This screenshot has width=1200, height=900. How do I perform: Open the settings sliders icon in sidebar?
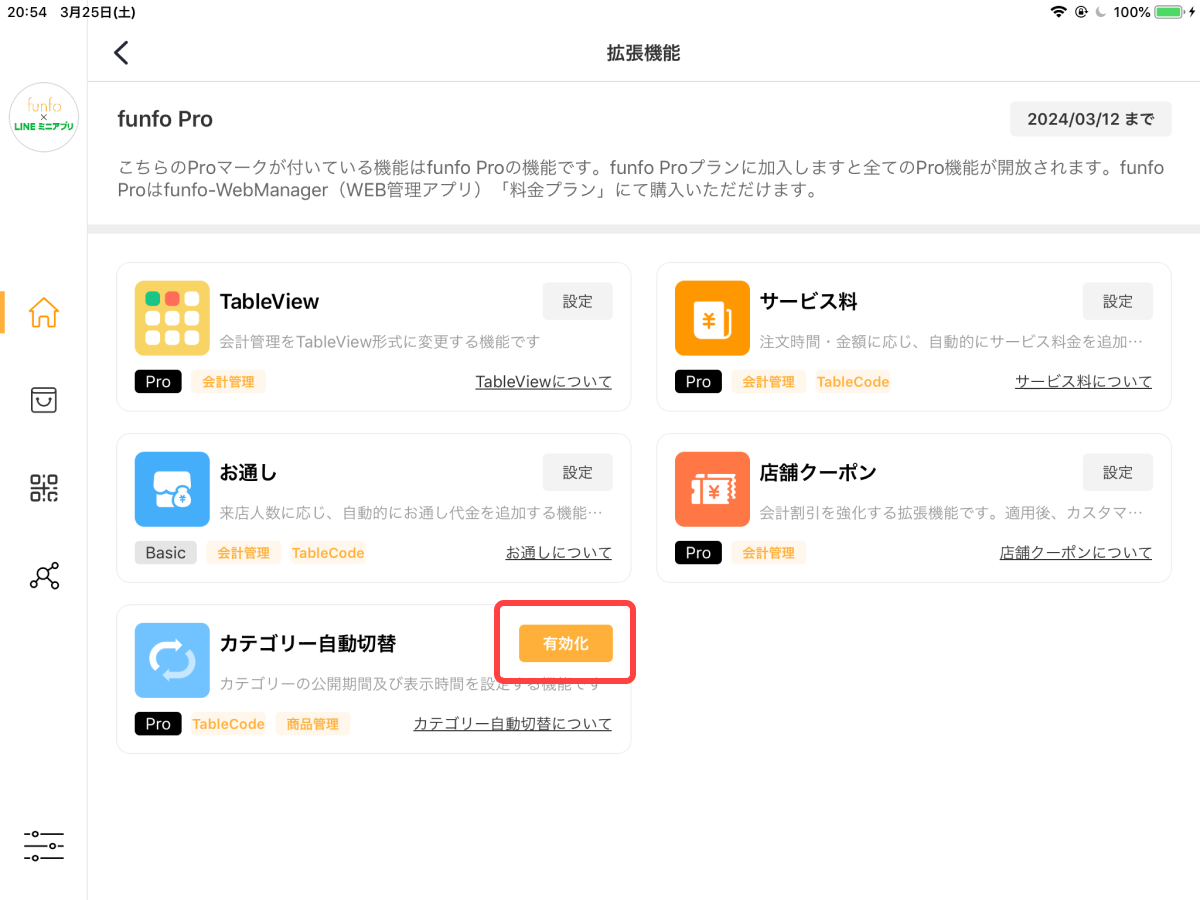point(44,846)
